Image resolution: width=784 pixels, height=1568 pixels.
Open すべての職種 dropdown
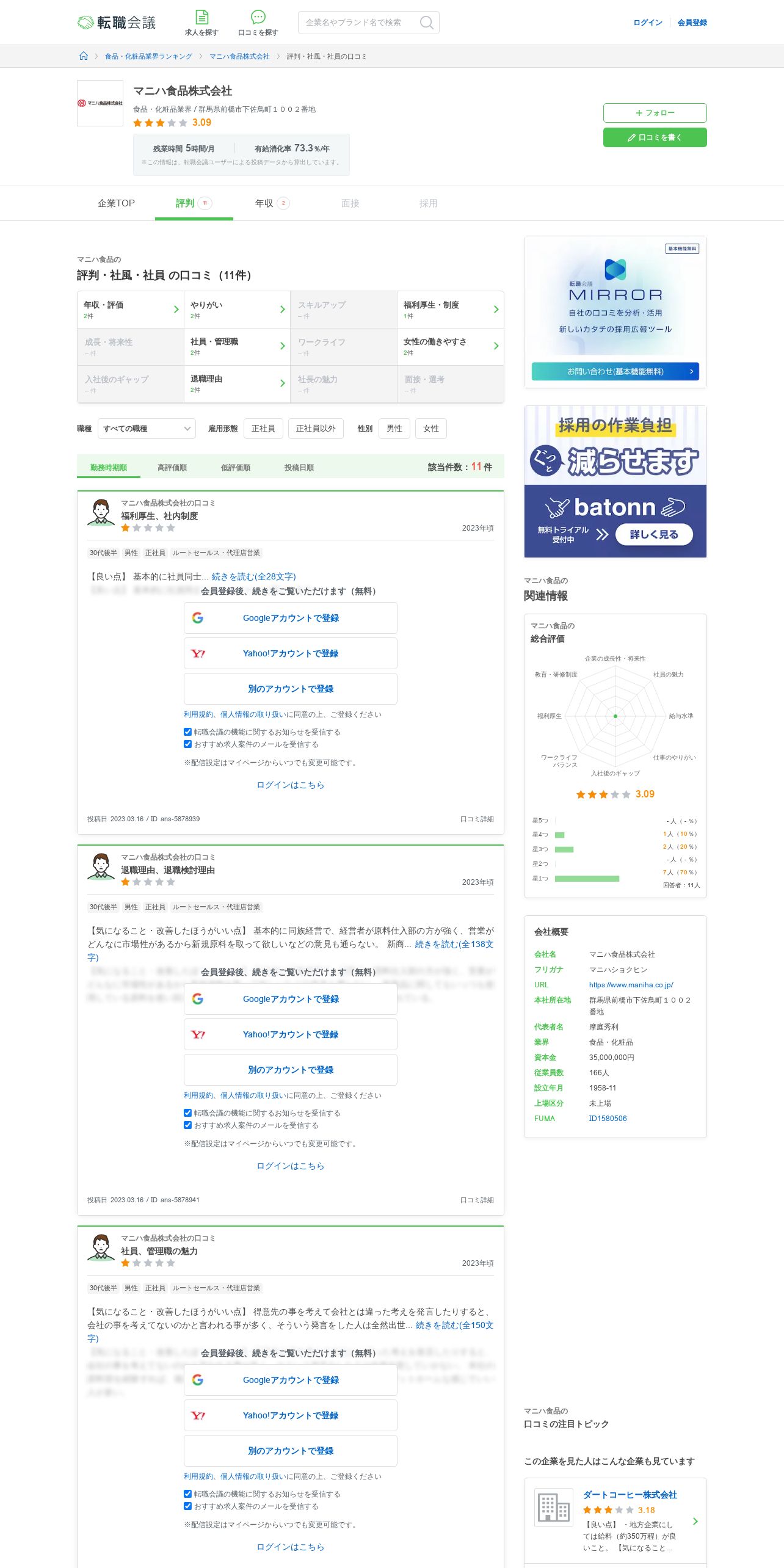(147, 429)
